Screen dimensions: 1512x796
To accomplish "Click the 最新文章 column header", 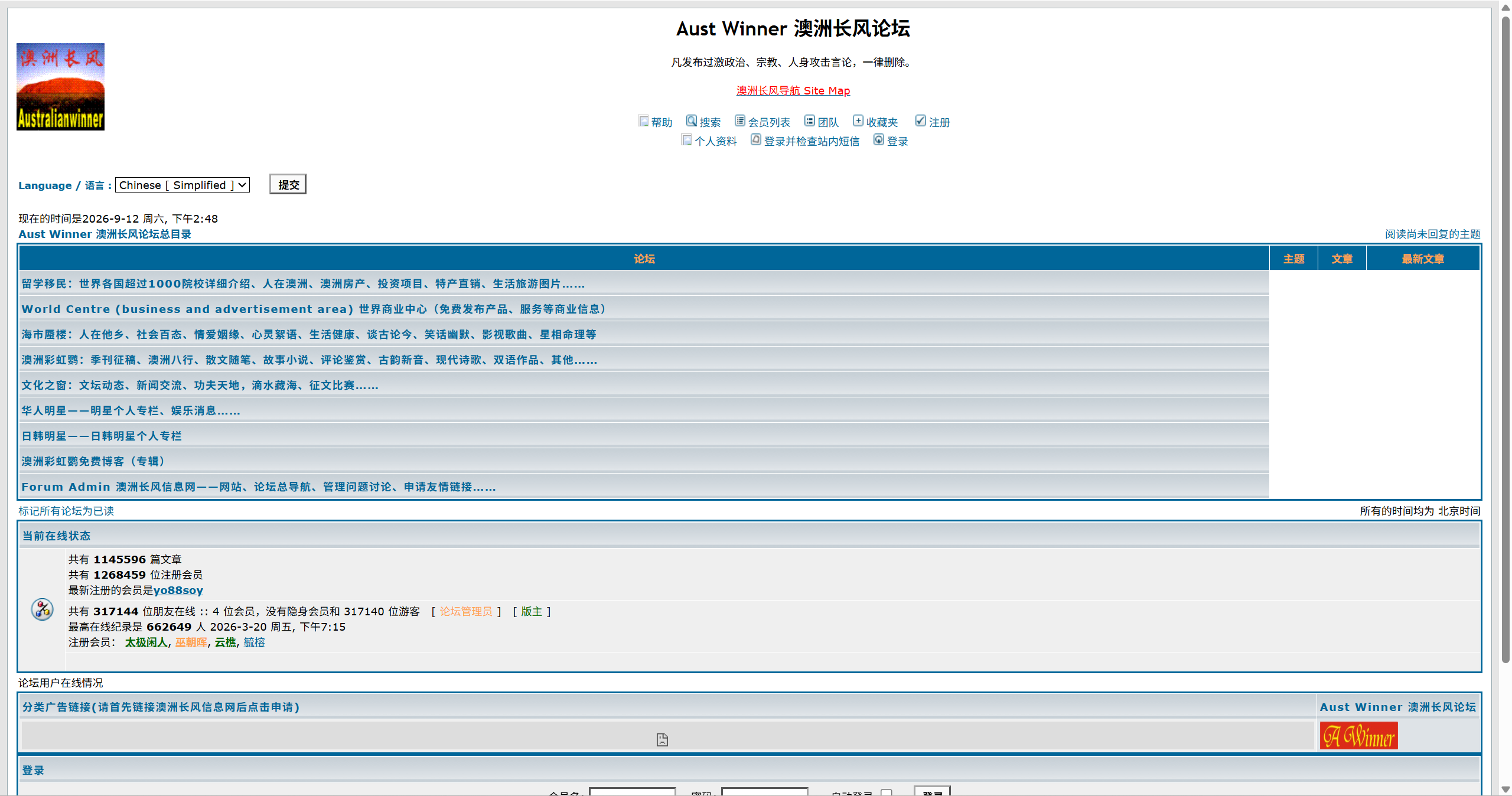I will pos(1423,259).
